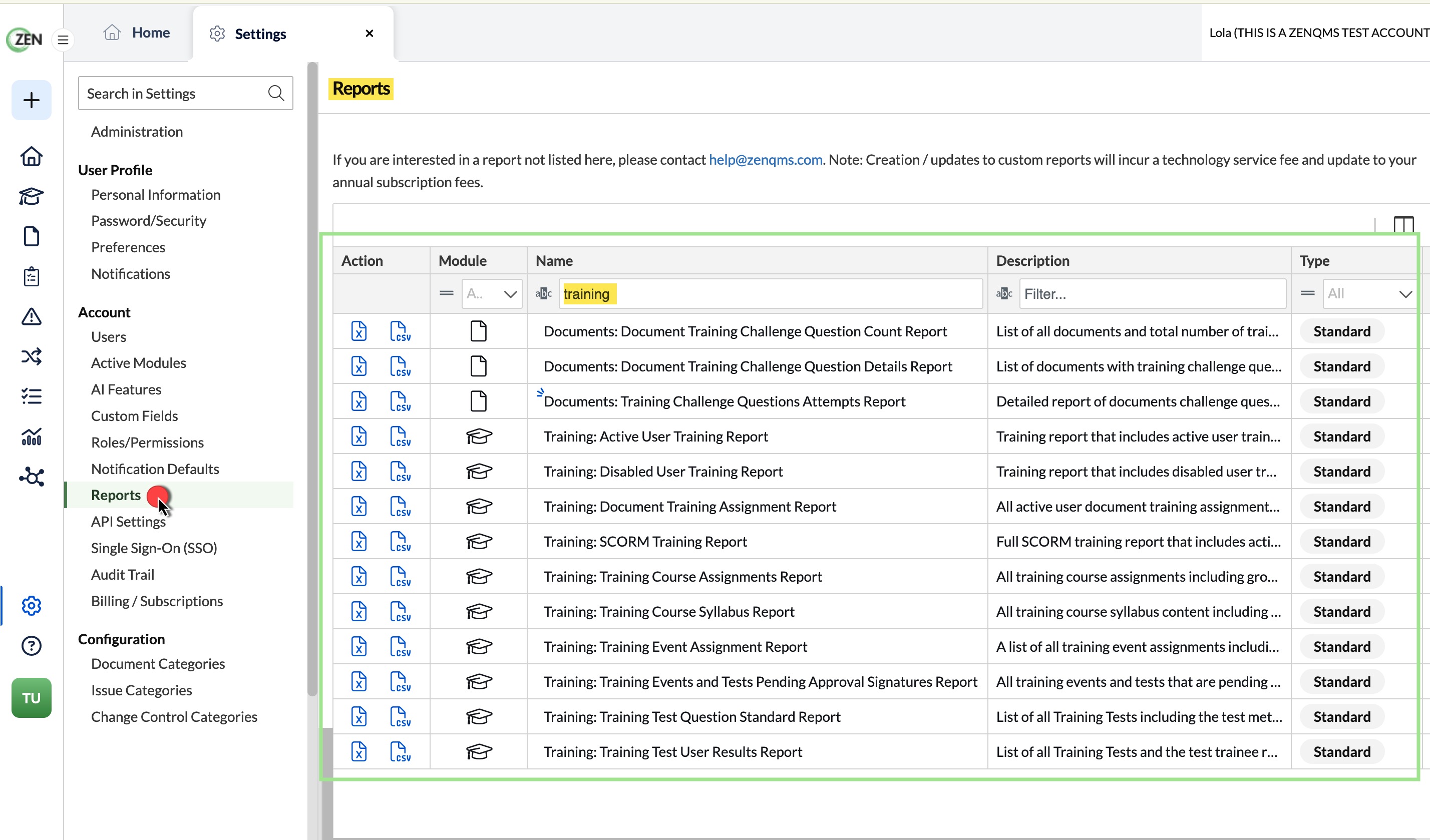Image resolution: width=1430 pixels, height=840 pixels.
Task: Open the Documents module sidebar icon
Action: pyautogui.click(x=31, y=236)
